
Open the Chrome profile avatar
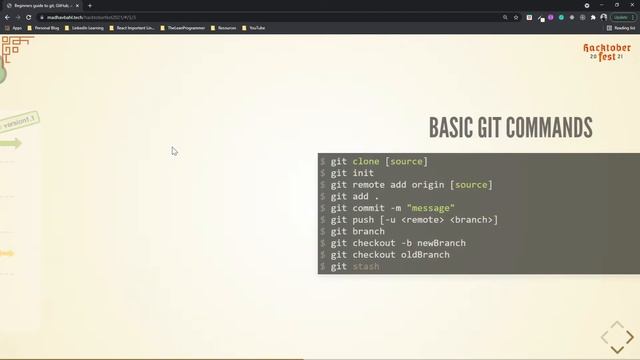click(x=604, y=18)
